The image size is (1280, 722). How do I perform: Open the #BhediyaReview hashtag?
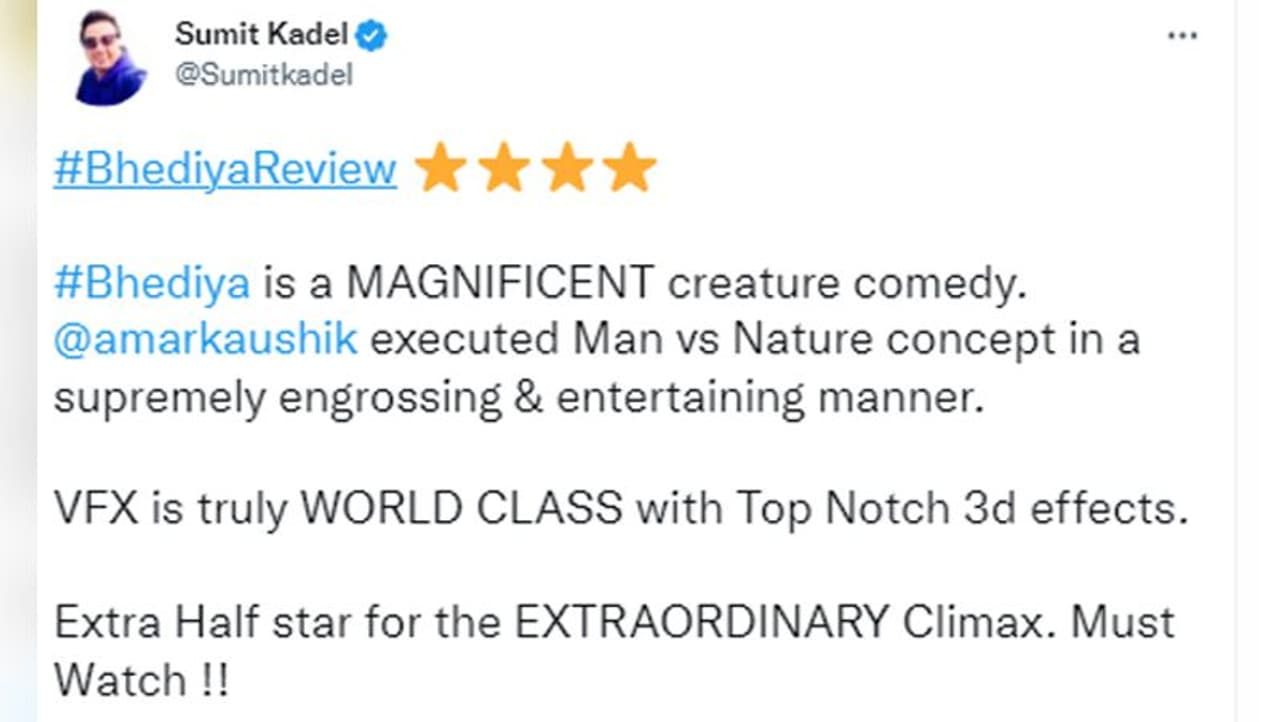(x=225, y=169)
